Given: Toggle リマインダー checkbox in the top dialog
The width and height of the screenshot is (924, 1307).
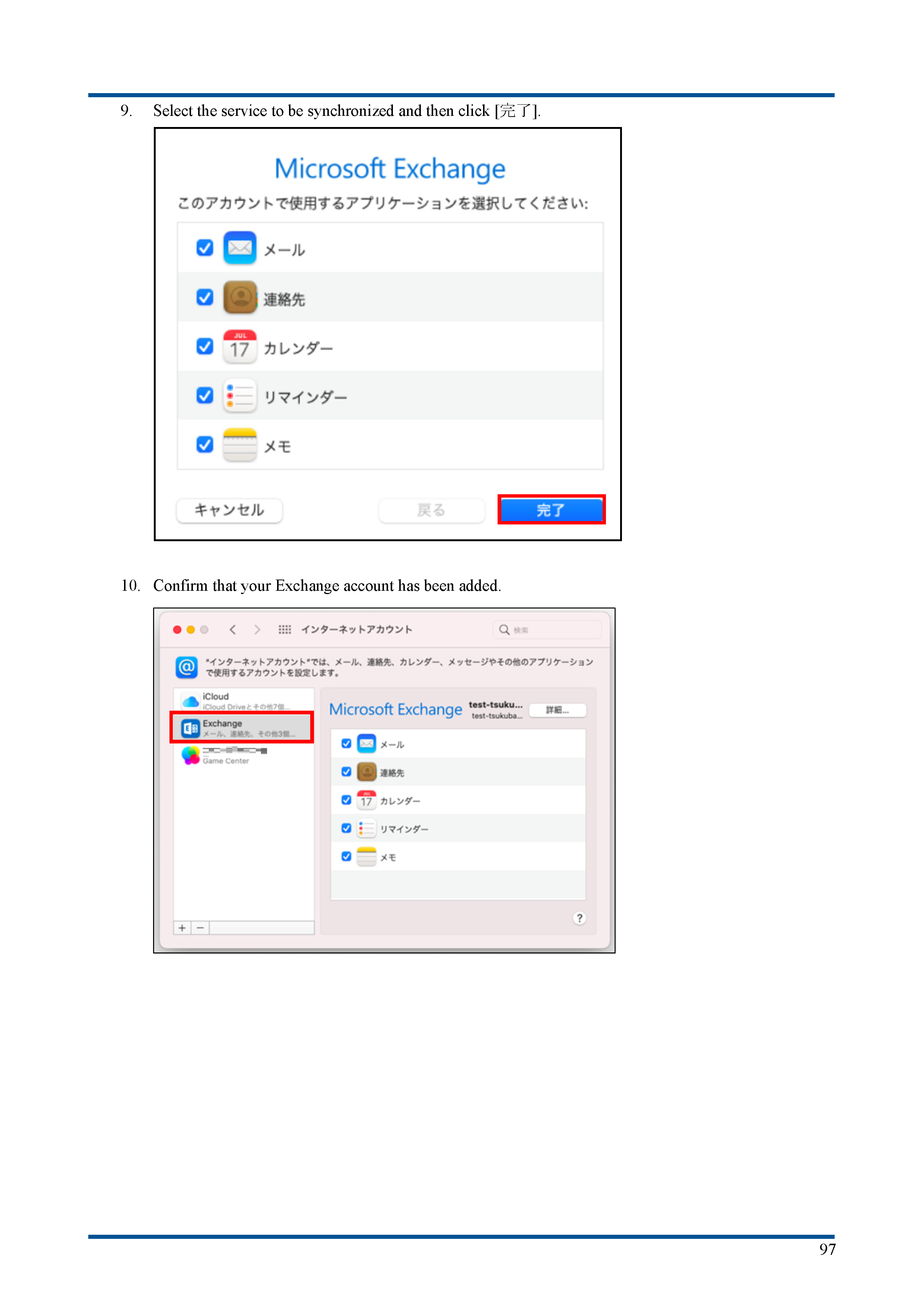Looking at the screenshot, I should coord(204,395).
